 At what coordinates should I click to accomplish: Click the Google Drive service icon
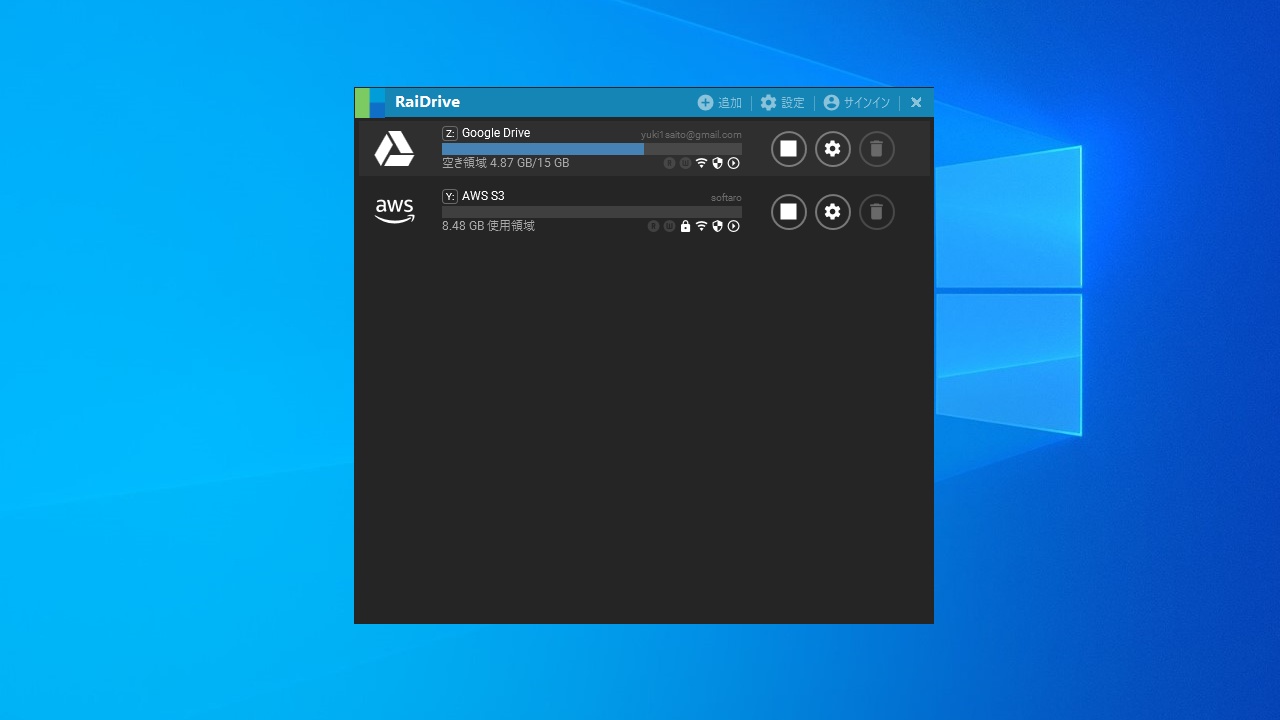(x=394, y=149)
